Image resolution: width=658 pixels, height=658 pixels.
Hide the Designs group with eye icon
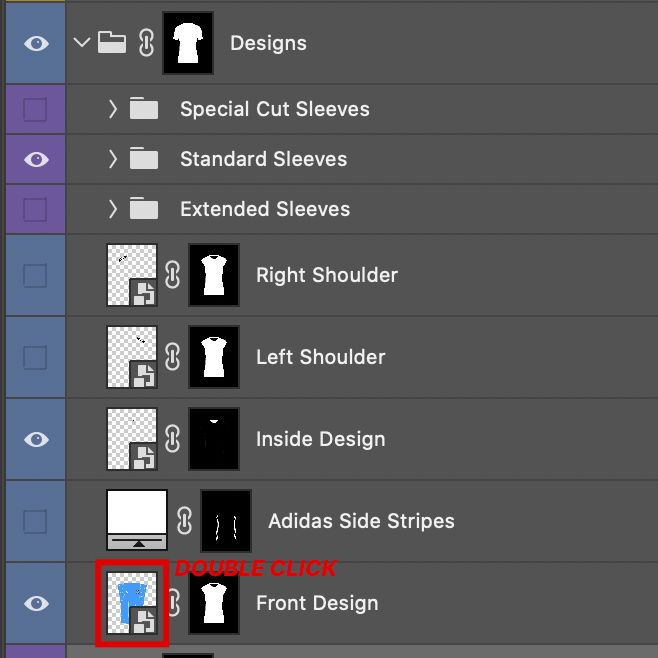click(35, 43)
